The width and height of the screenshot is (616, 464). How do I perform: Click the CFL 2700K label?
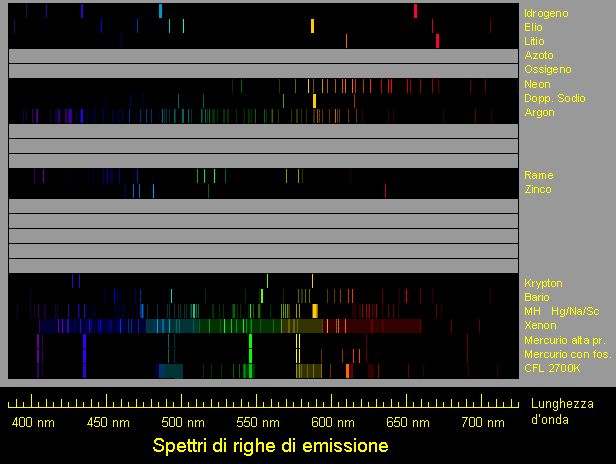[552, 368]
